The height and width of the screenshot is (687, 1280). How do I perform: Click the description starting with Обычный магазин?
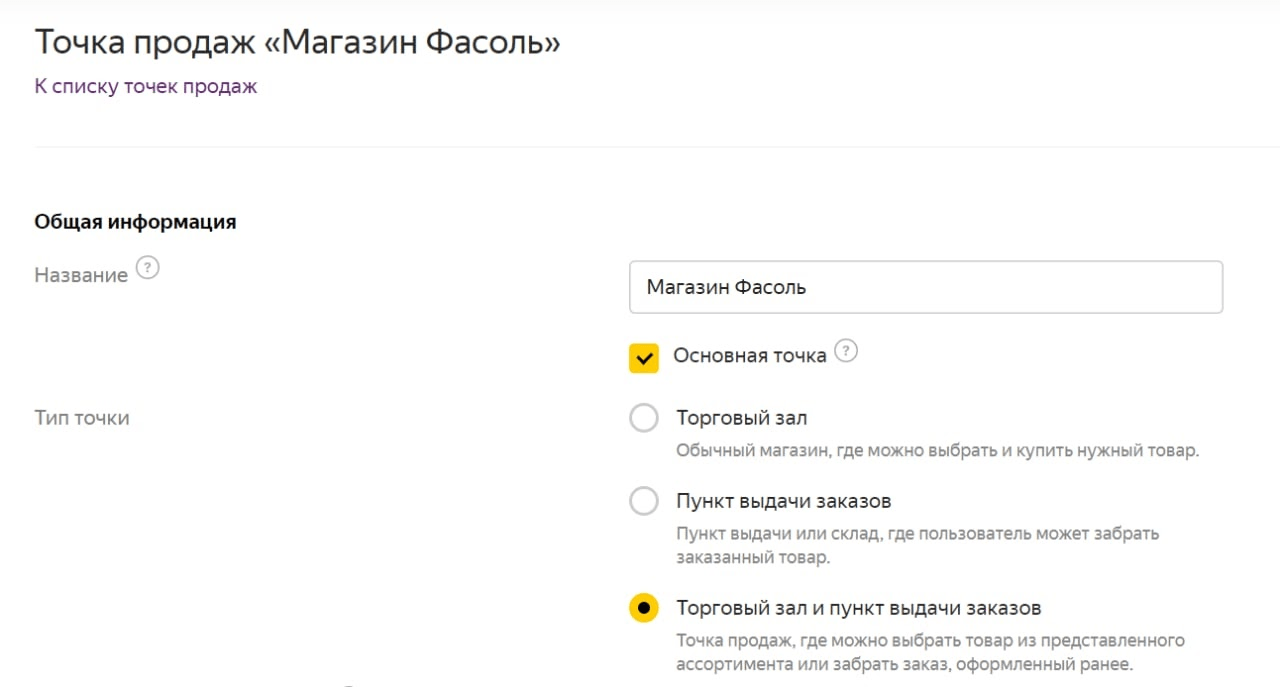[937, 451]
